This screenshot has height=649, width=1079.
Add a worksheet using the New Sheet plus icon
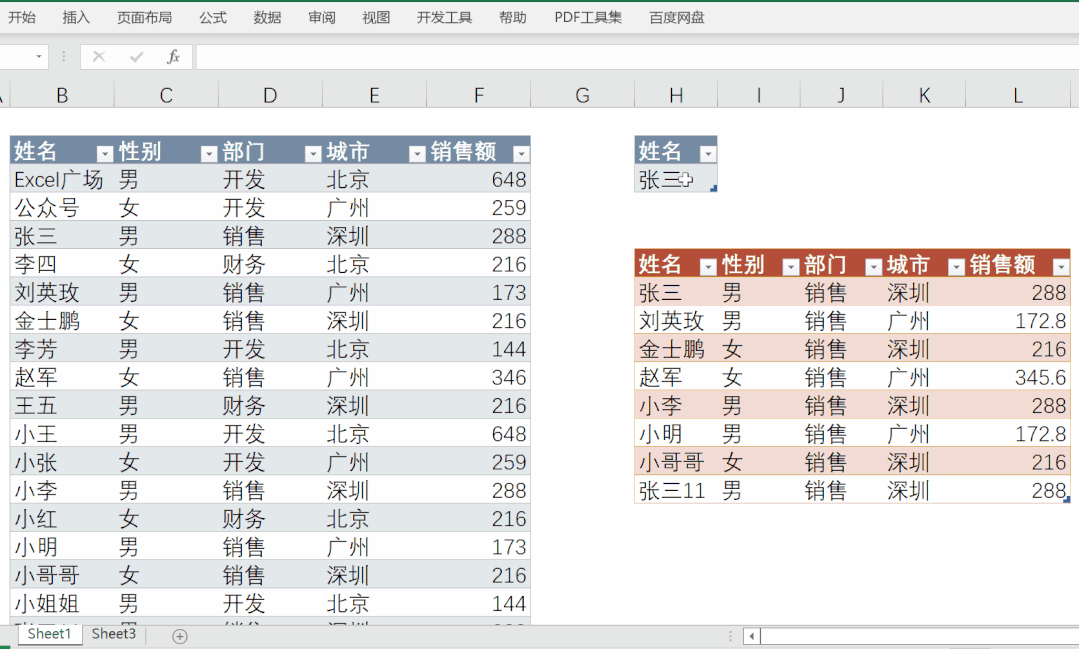pos(178,634)
